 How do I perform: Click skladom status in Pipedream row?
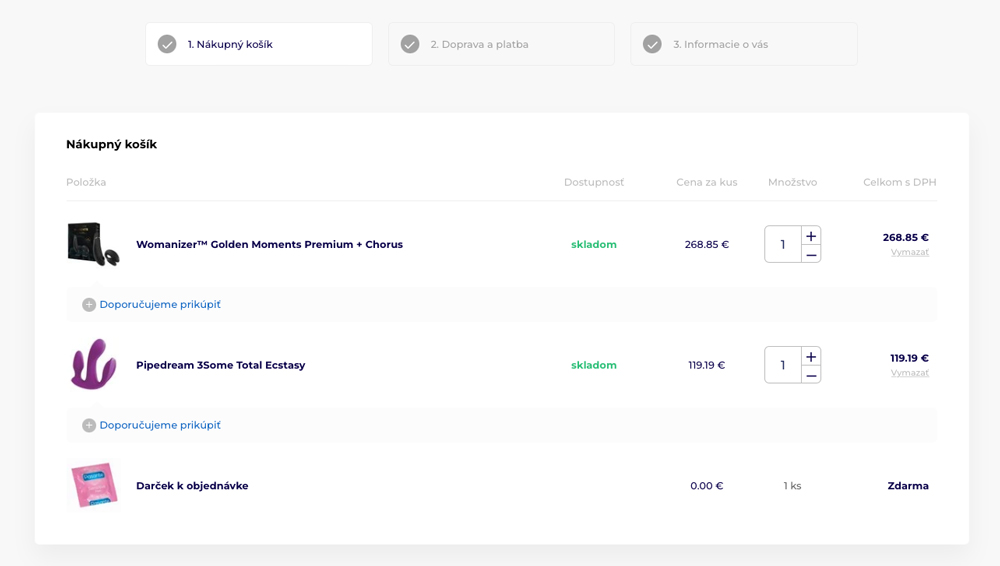pyautogui.click(x=594, y=365)
